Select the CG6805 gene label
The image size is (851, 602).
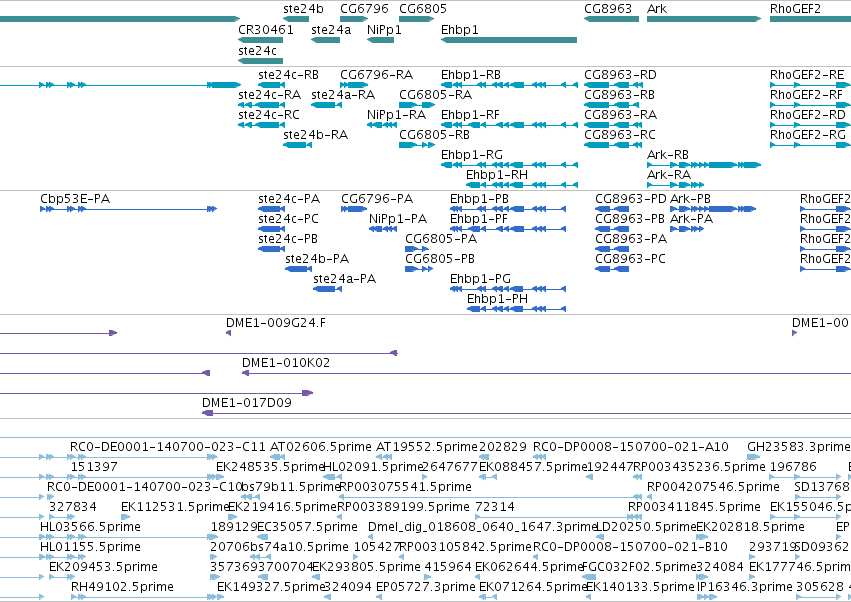(x=423, y=9)
